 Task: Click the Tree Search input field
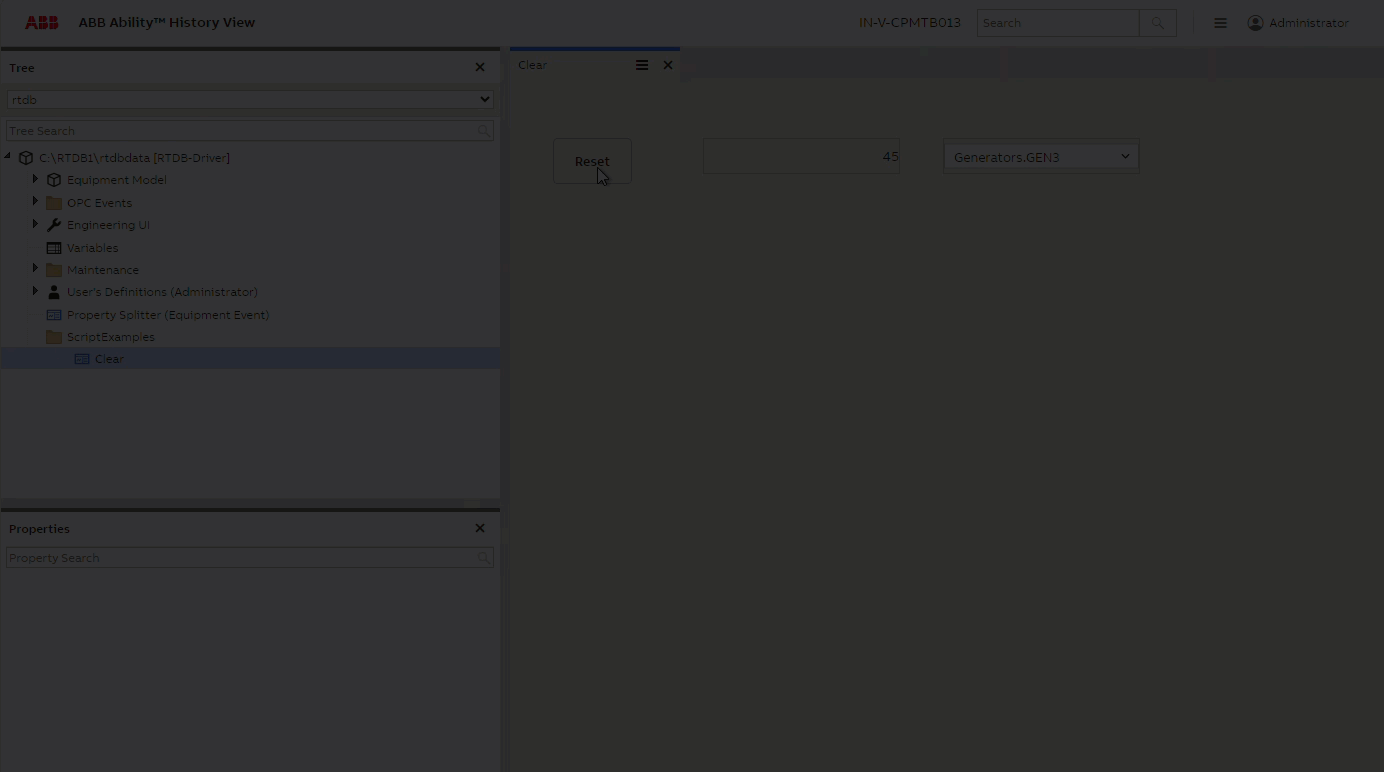[x=241, y=131]
